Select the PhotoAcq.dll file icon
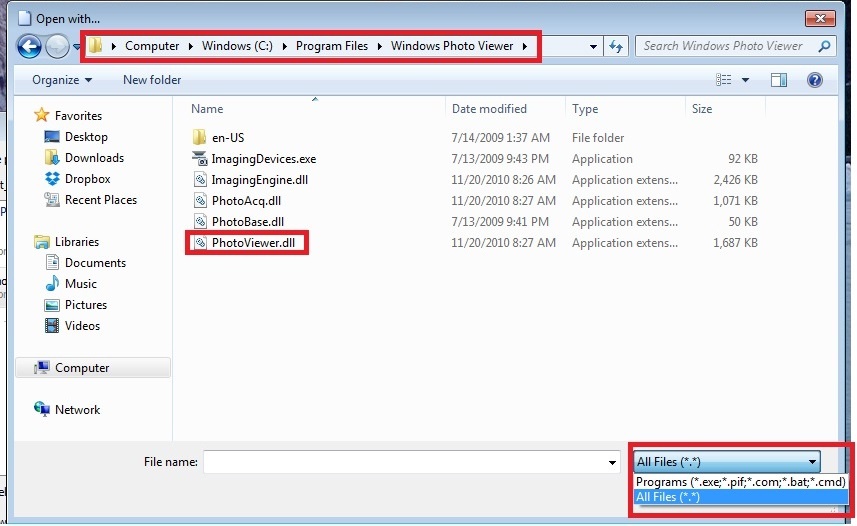This screenshot has height=526, width=857. 200,201
